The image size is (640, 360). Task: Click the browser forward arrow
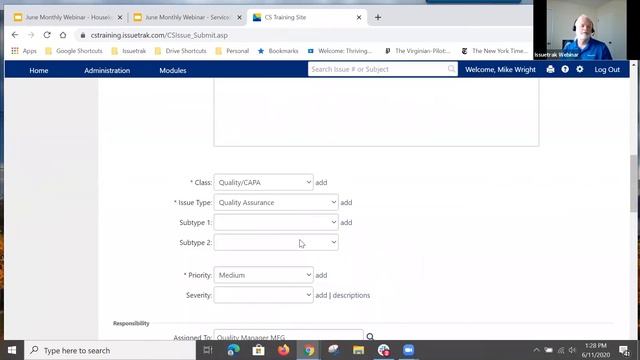pyautogui.click(x=31, y=35)
